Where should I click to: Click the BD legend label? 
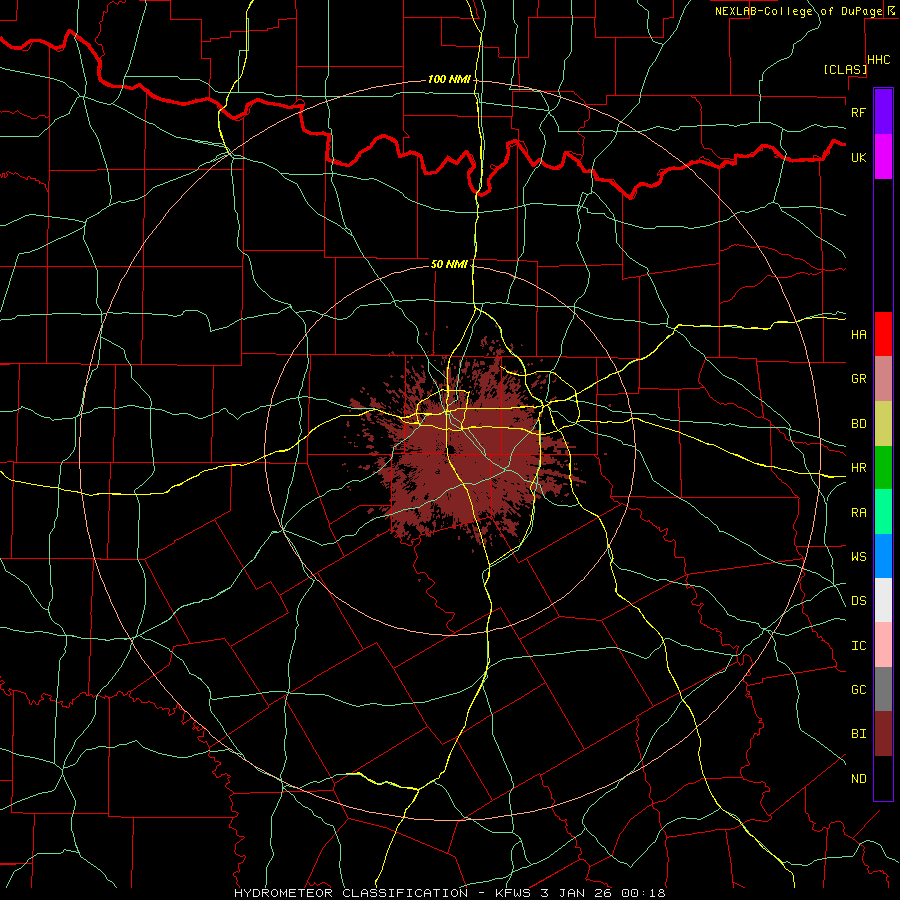pyautogui.click(x=858, y=424)
